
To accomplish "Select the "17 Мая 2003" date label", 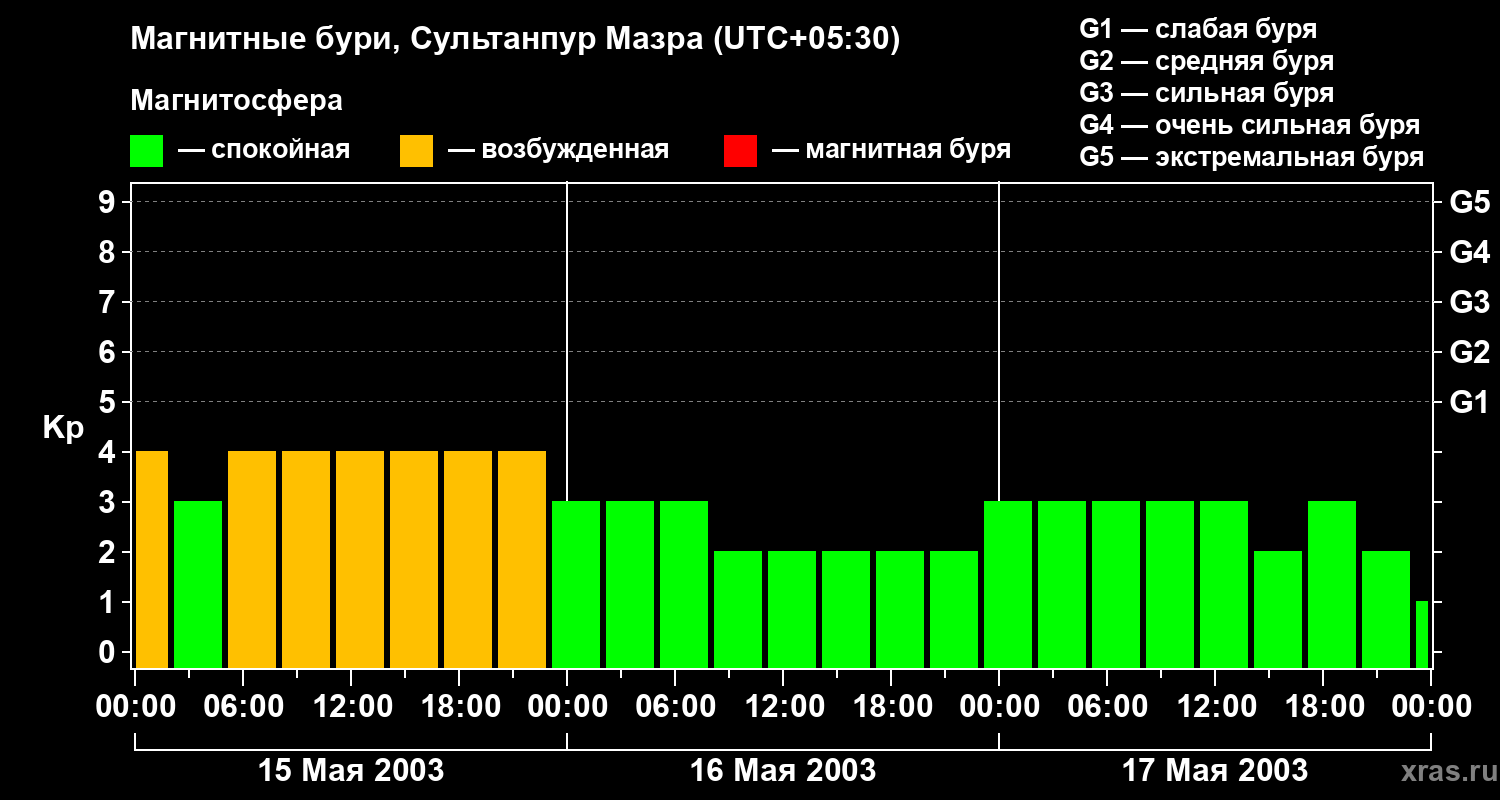I will (x=1215, y=771).
